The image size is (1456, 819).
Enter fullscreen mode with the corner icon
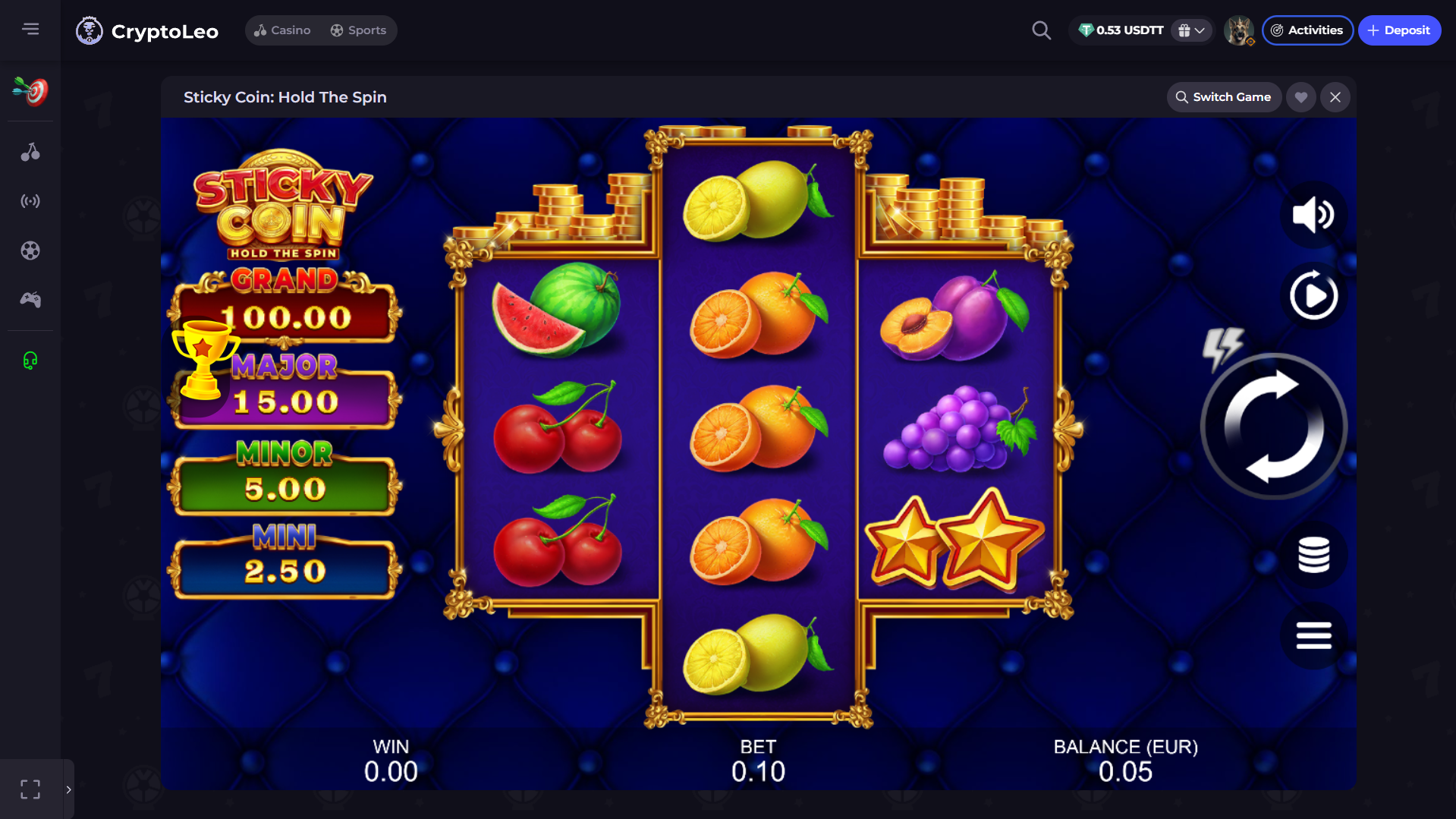pyautogui.click(x=30, y=789)
